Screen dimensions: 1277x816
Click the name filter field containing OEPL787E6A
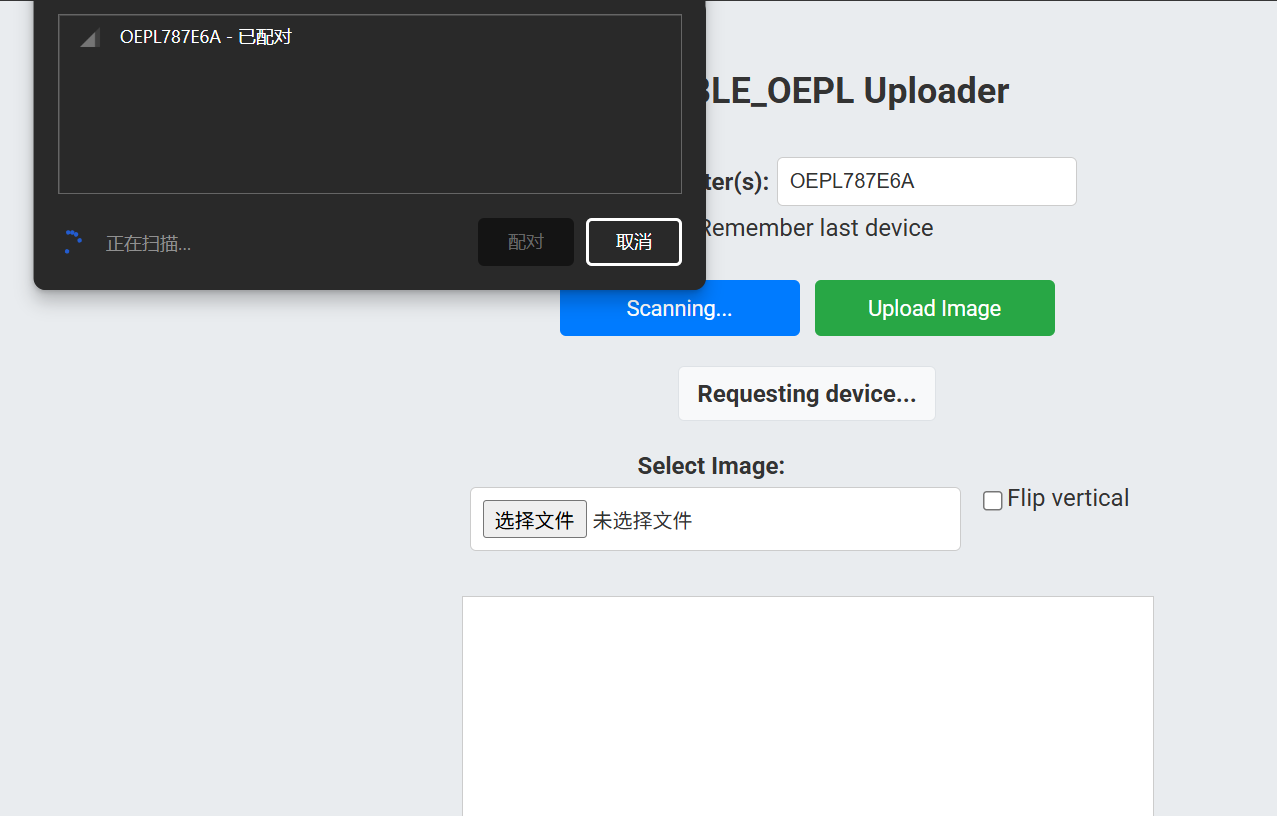click(x=926, y=181)
